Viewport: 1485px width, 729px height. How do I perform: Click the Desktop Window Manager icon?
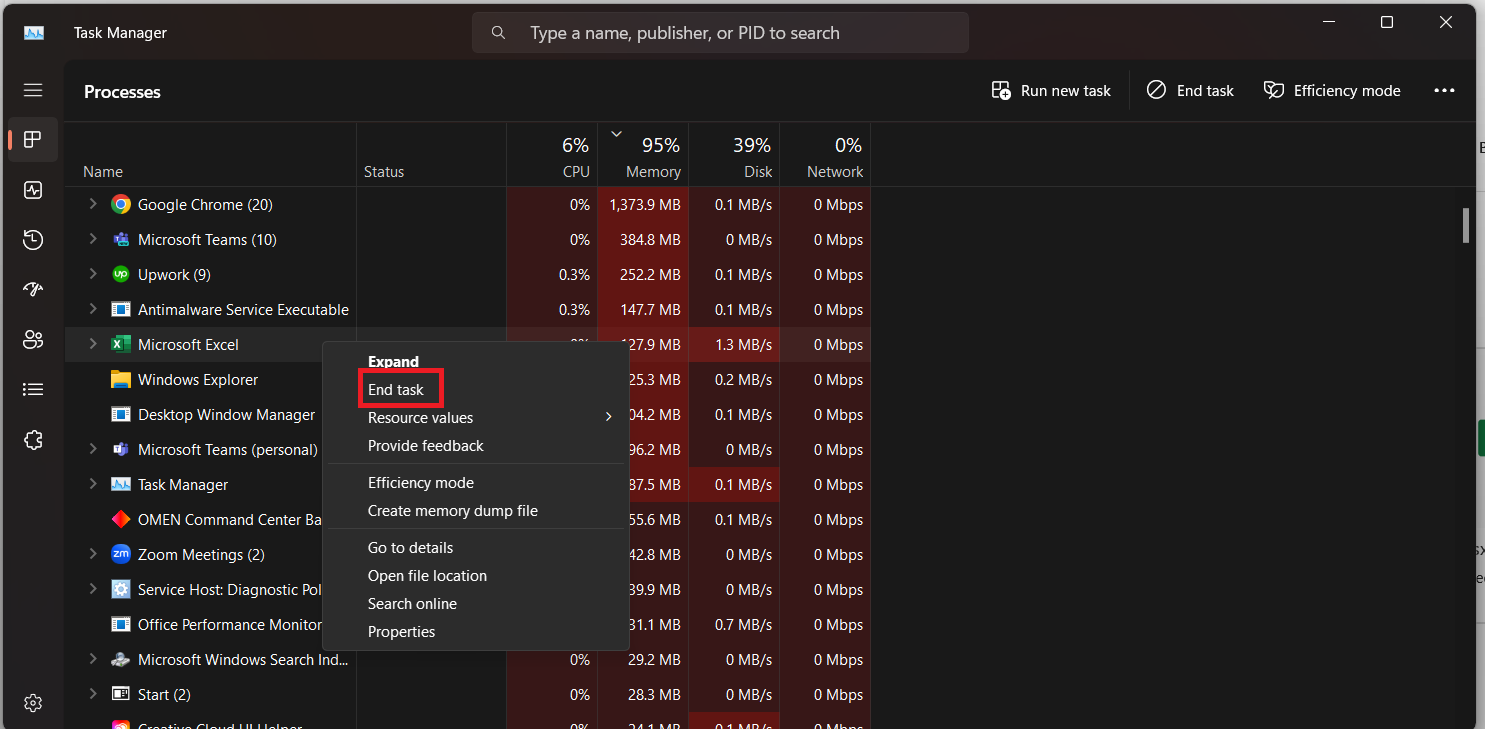click(121, 414)
